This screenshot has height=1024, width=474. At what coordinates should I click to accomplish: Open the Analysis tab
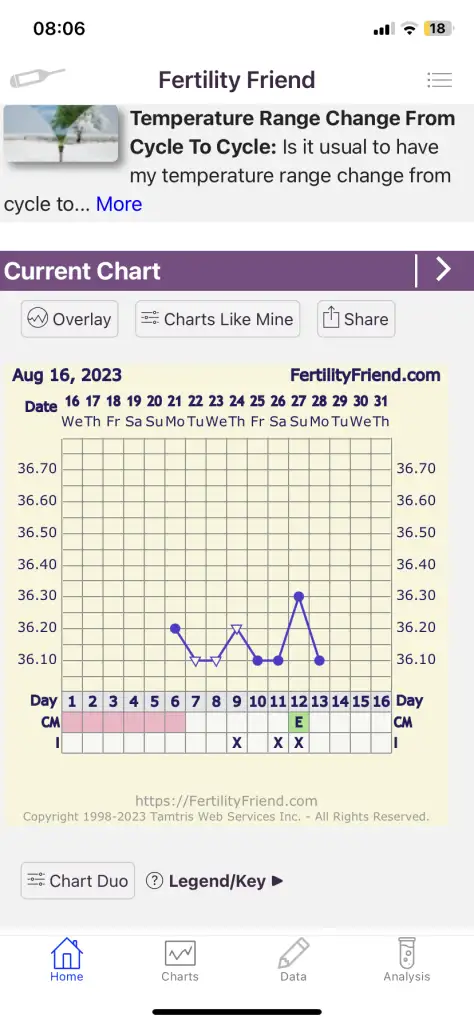click(x=407, y=960)
